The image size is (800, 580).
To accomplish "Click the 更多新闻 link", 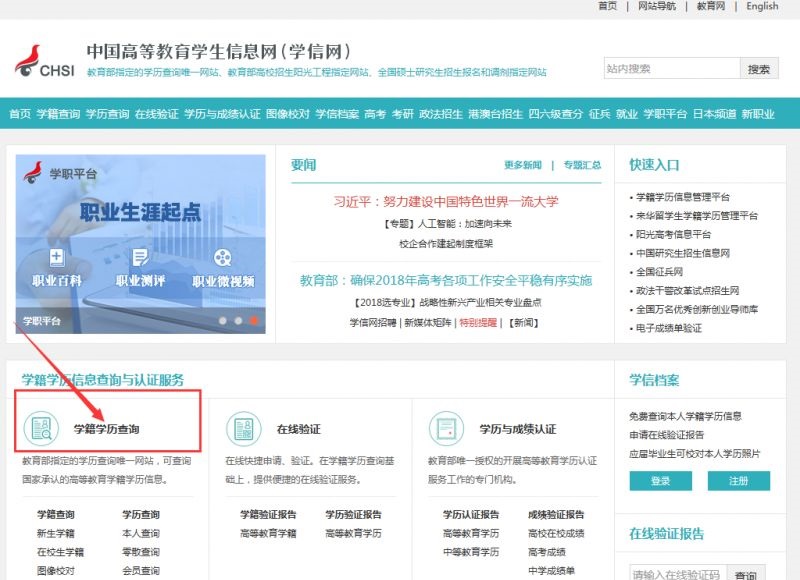I will (x=523, y=165).
